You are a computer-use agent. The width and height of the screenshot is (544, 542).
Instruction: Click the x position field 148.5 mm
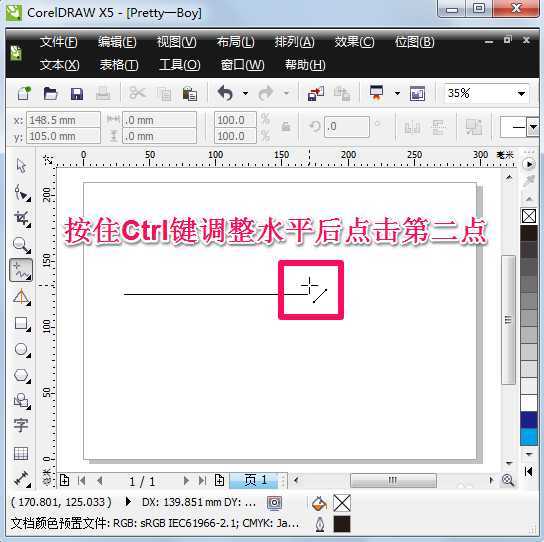(x=63, y=120)
